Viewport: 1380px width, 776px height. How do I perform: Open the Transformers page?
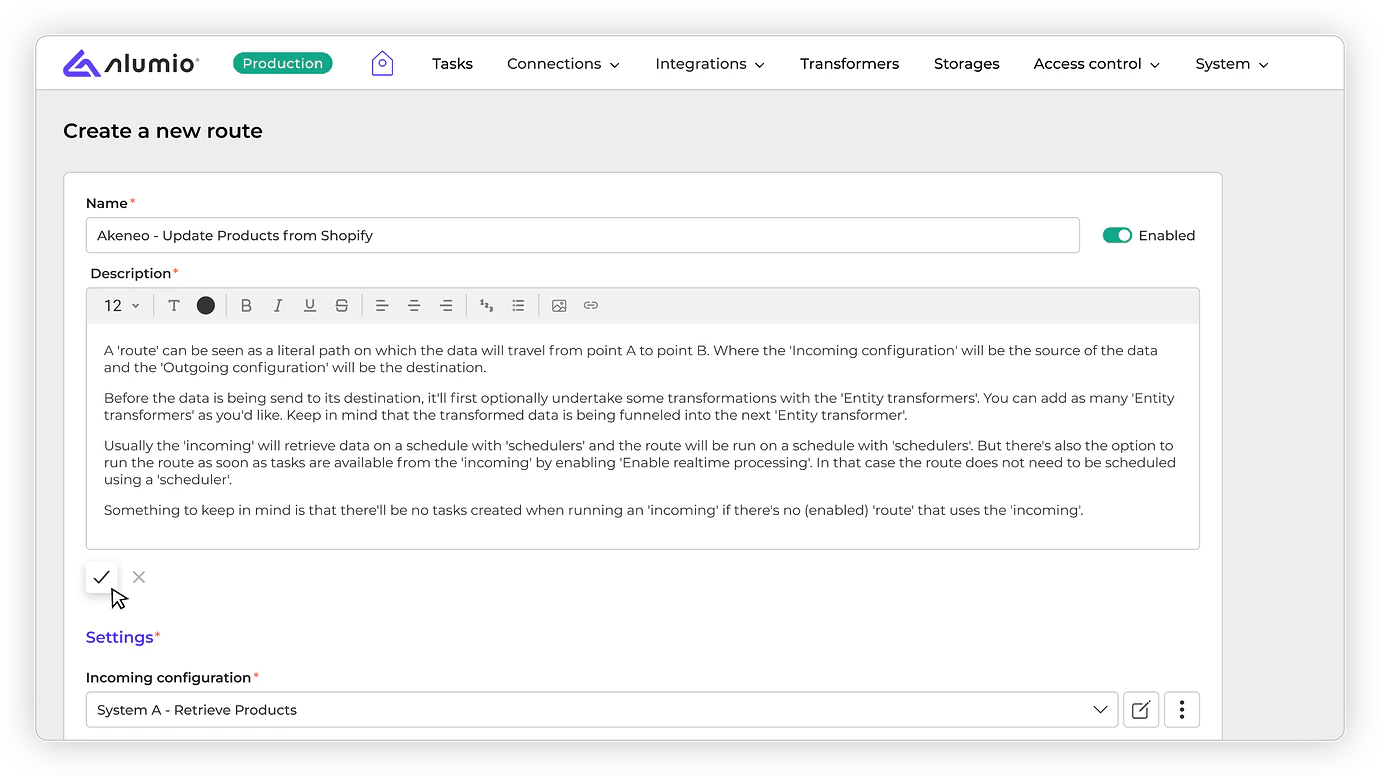point(849,64)
